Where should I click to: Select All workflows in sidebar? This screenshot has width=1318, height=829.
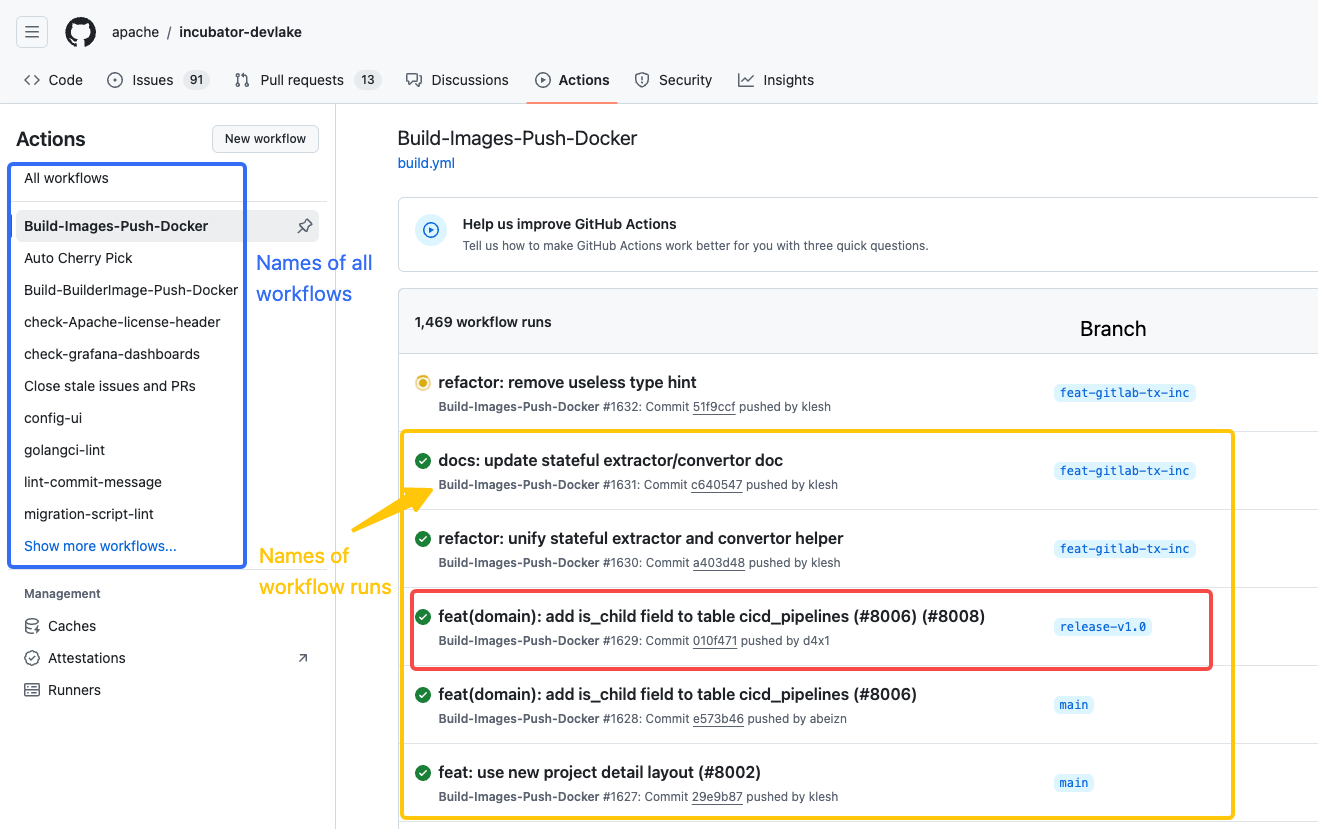66,177
